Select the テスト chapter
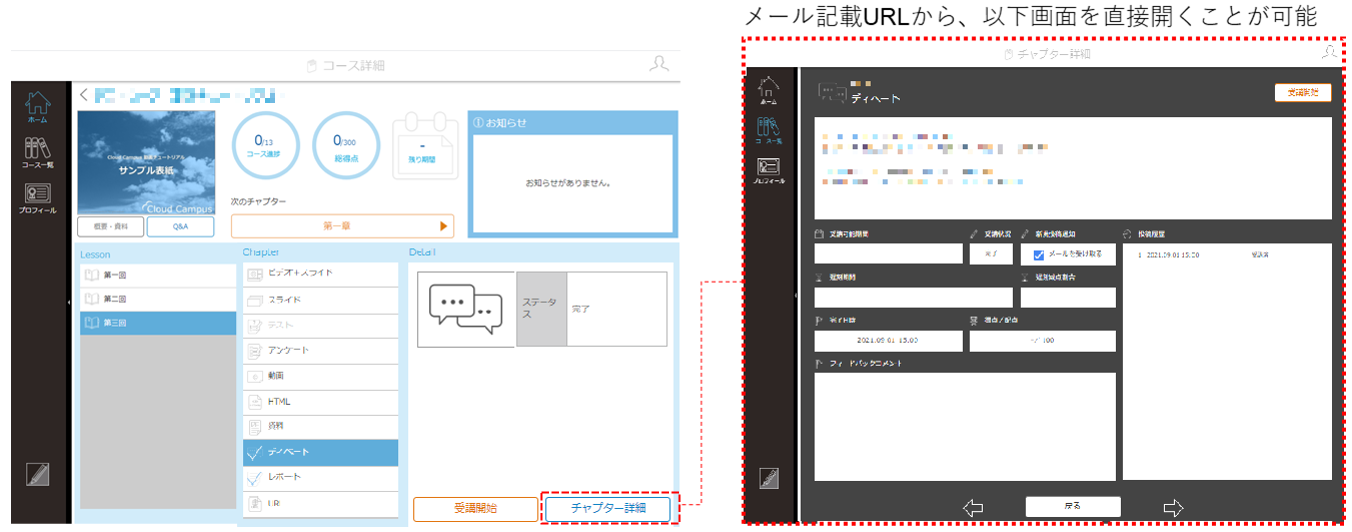 click(320, 325)
